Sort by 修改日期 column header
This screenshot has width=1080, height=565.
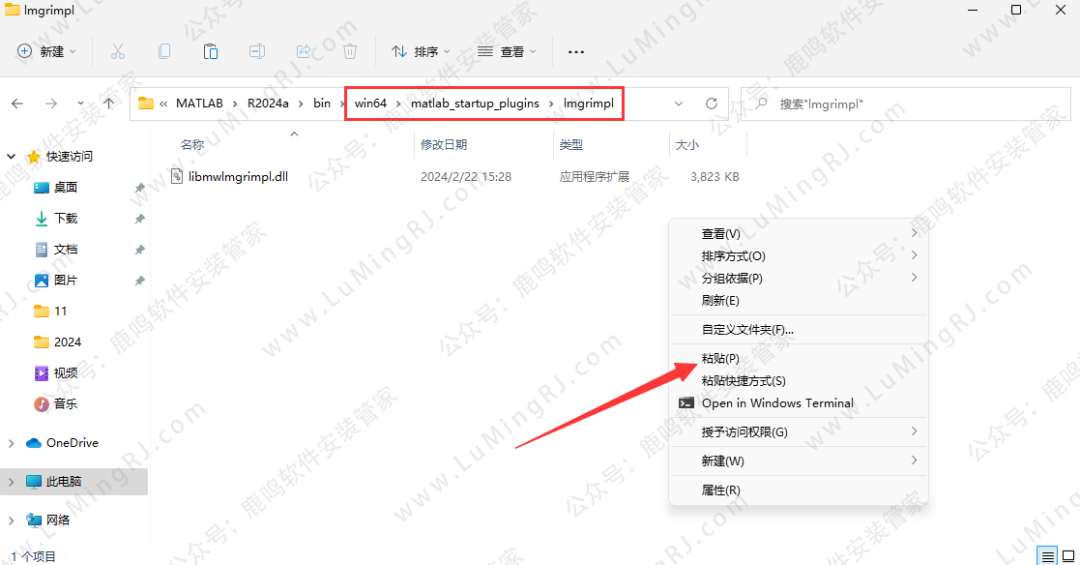(444, 145)
